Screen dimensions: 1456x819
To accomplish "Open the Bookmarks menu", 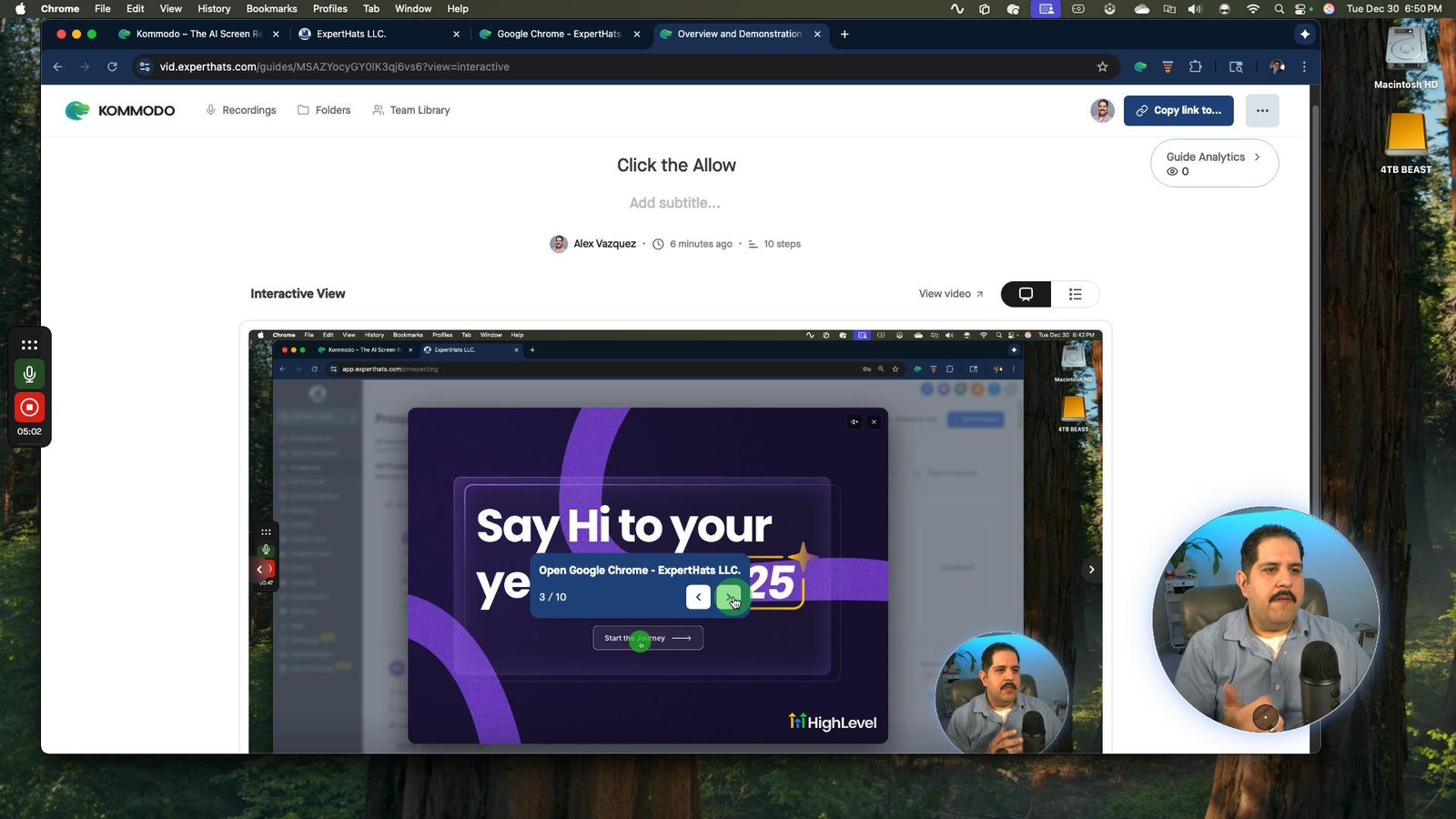I will 271,8.
